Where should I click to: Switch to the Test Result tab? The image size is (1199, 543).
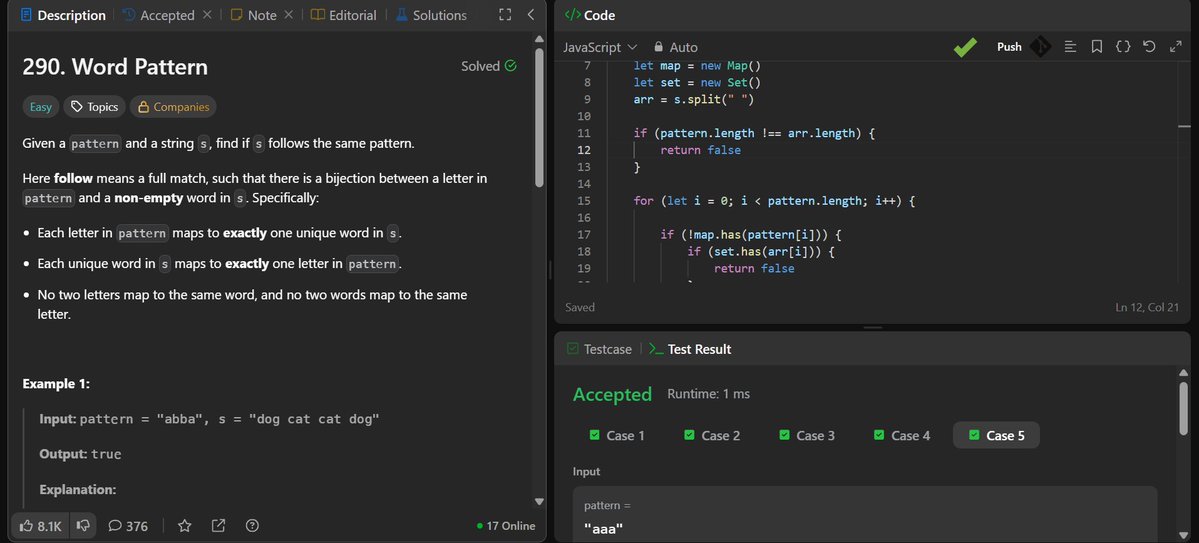coord(690,350)
